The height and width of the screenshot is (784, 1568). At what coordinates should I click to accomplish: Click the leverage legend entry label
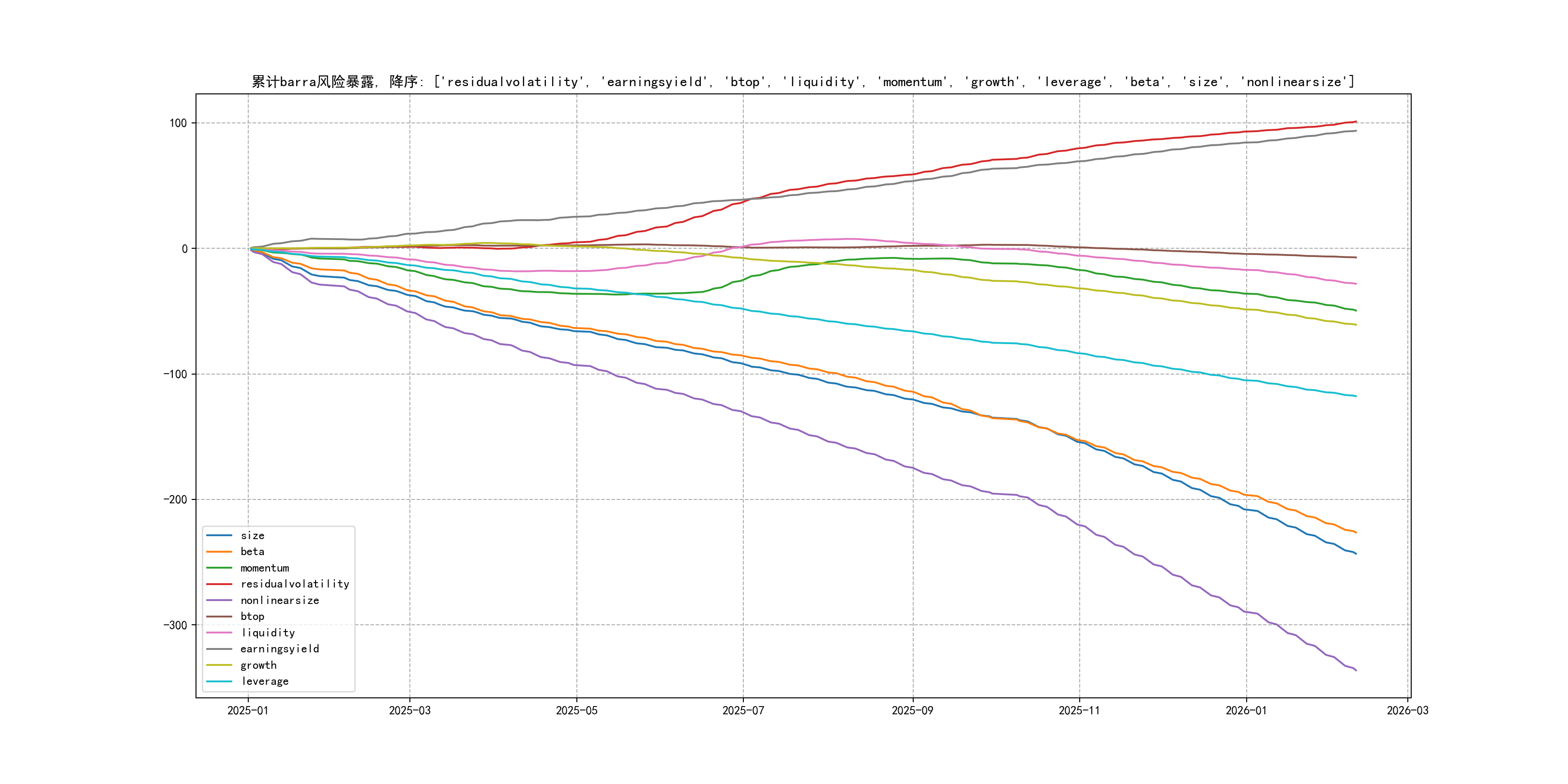(265, 681)
